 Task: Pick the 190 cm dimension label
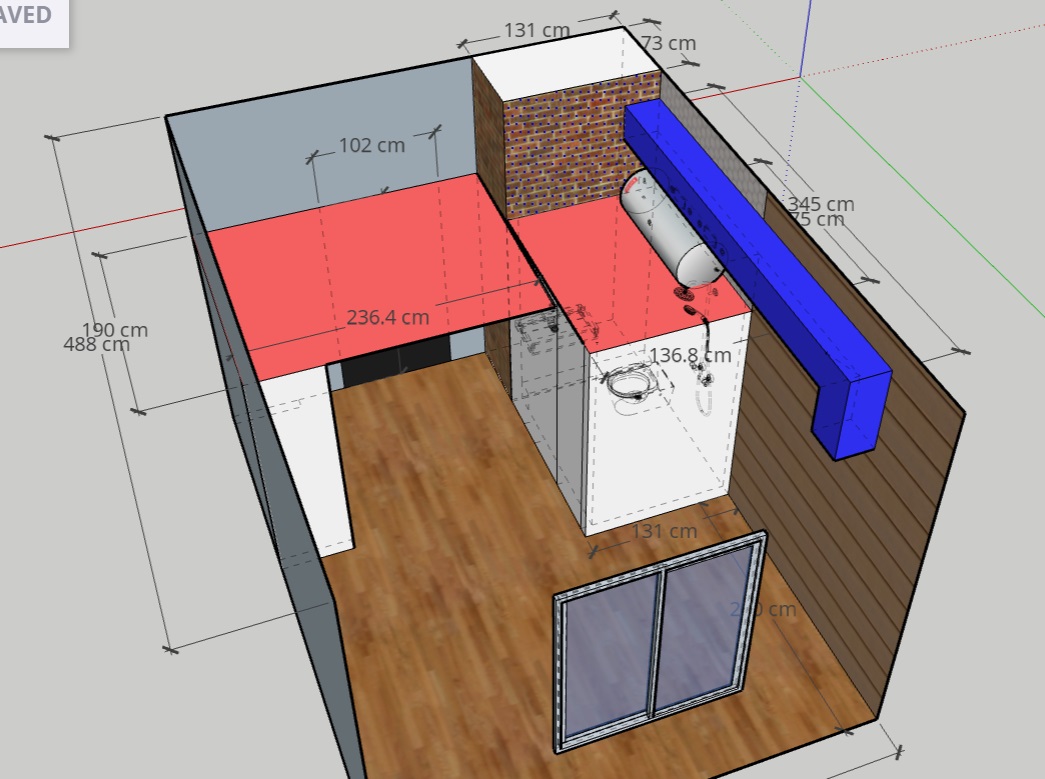pyautogui.click(x=114, y=329)
